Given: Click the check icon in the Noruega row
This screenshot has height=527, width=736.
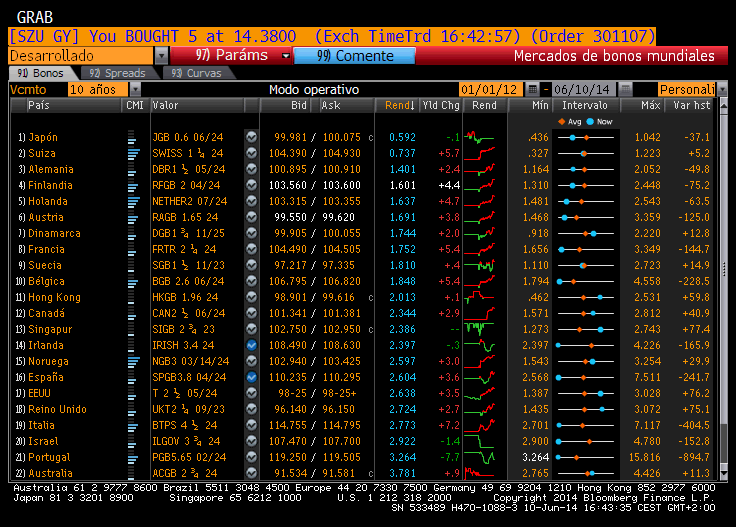Looking at the screenshot, I should click(x=252, y=361).
